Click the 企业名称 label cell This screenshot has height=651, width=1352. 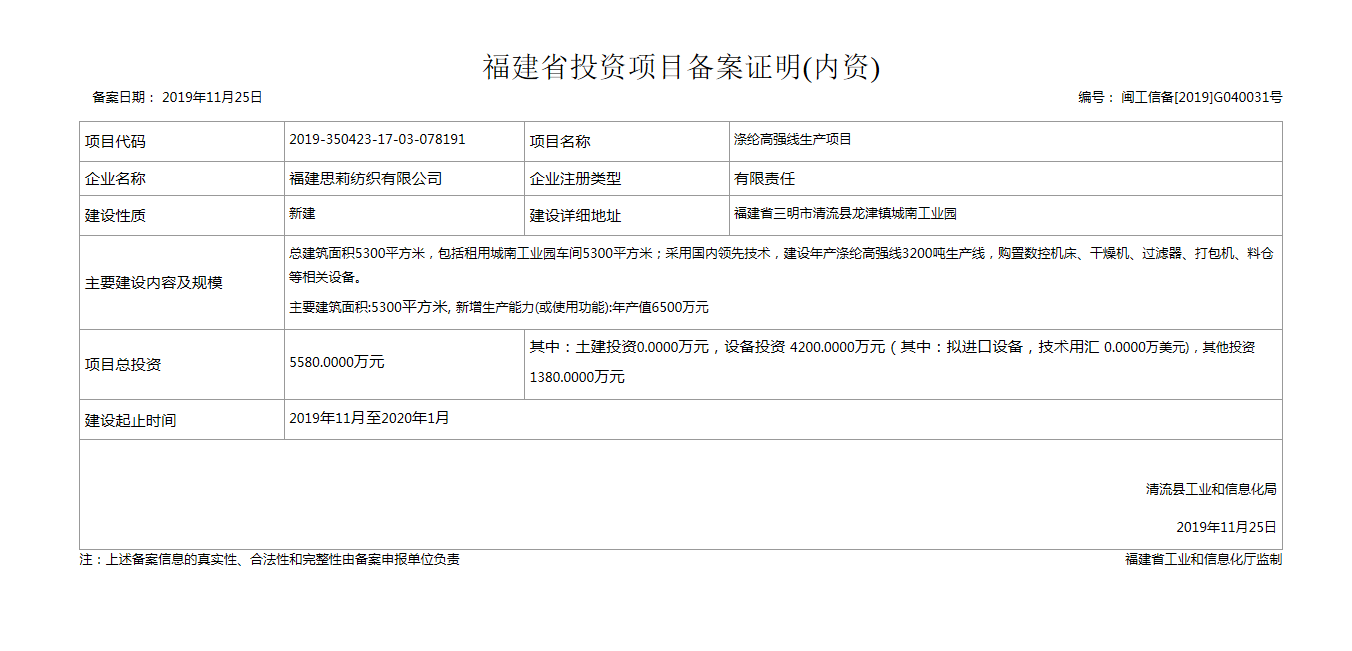click(182, 179)
